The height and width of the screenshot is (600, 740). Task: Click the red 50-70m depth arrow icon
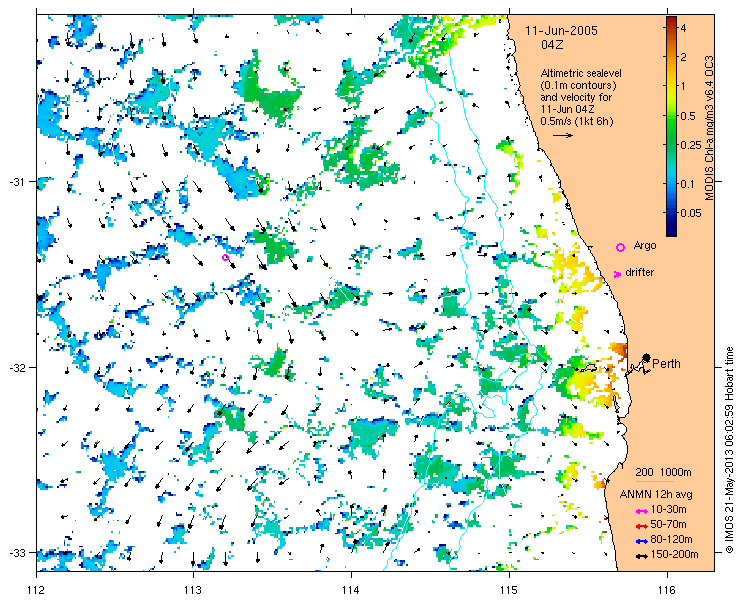[x=641, y=526]
